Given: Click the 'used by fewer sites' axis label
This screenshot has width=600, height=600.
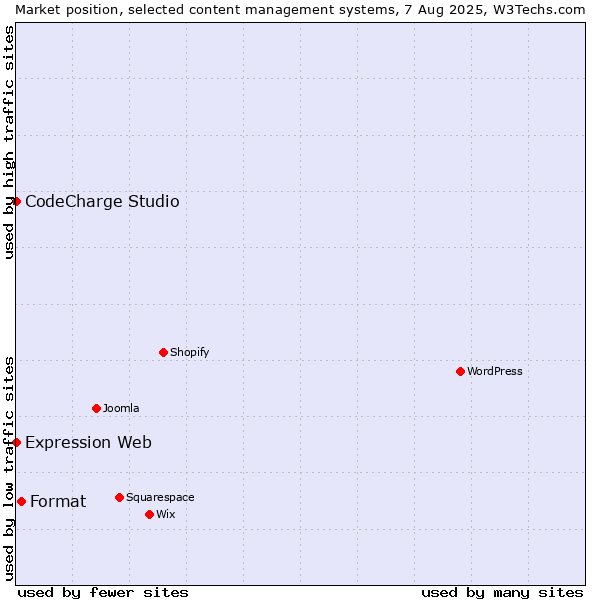Looking at the screenshot, I should (103, 593).
